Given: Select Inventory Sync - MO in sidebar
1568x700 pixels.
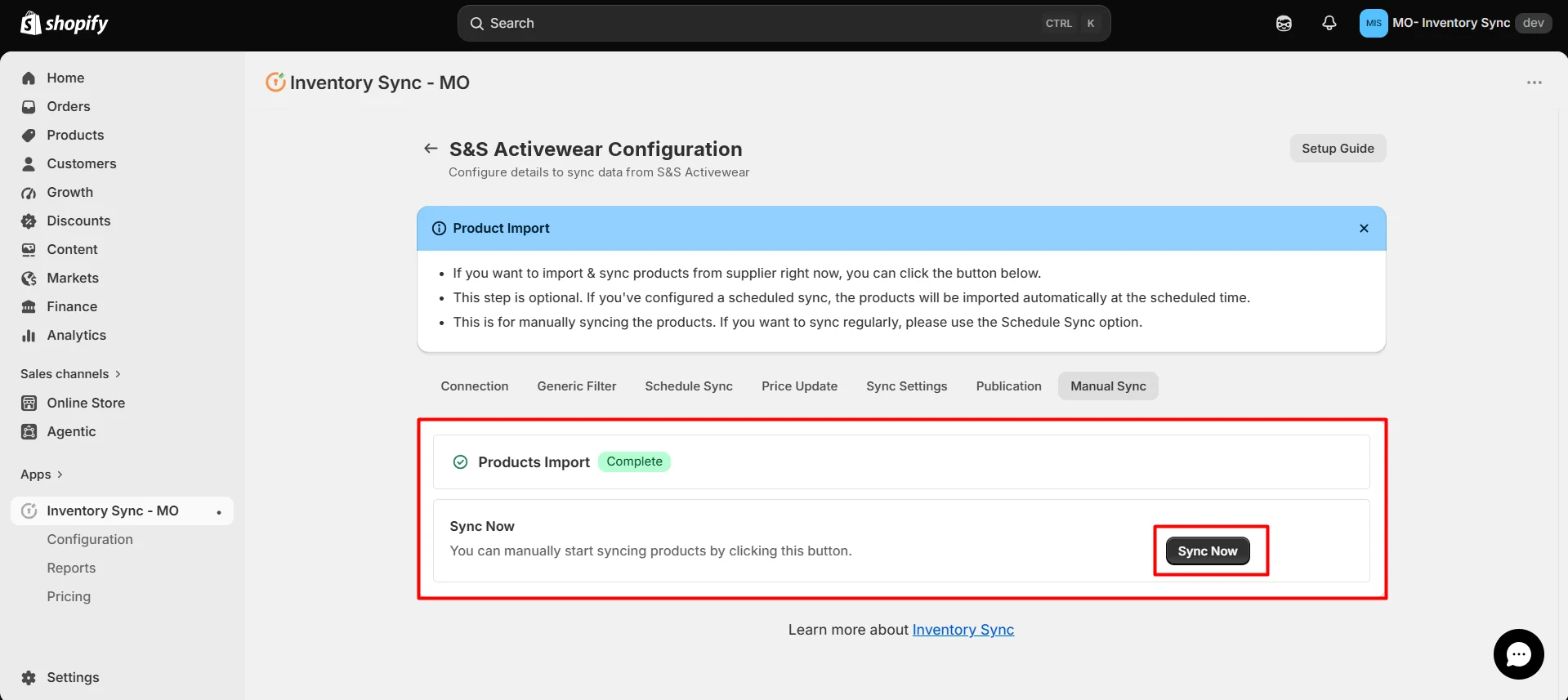Looking at the screenshot, I should click(122, 511).
